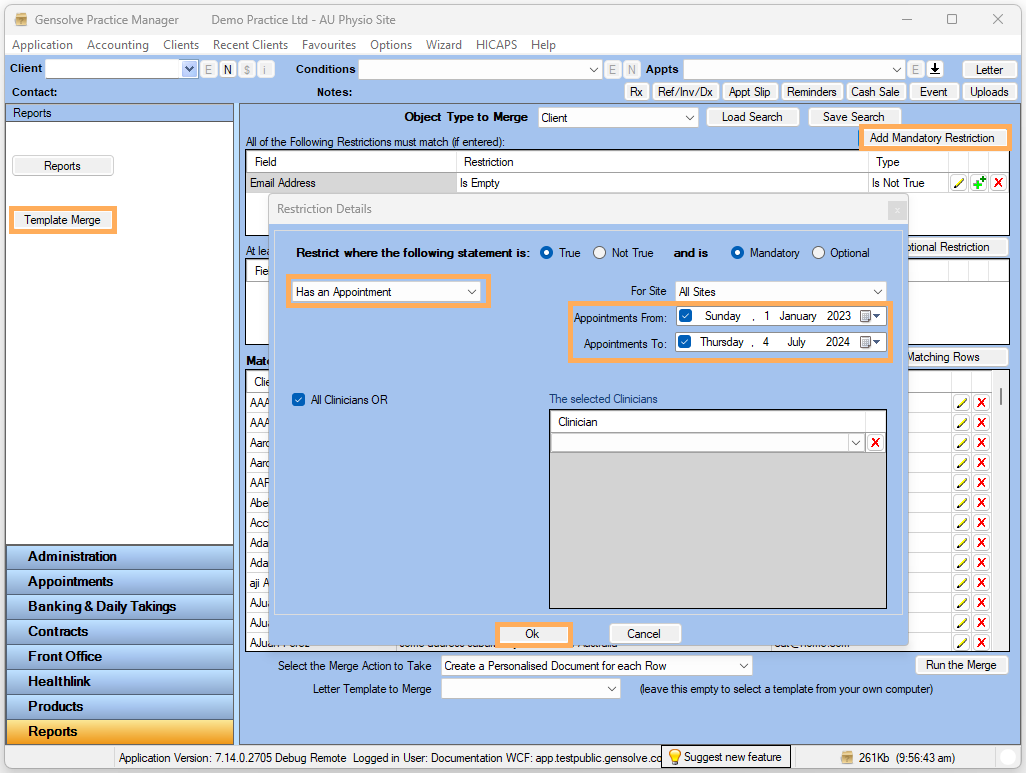Click the E icon beside the Appts dropdown
This screenshot has width=1026, height=773.
click(915, 69)
